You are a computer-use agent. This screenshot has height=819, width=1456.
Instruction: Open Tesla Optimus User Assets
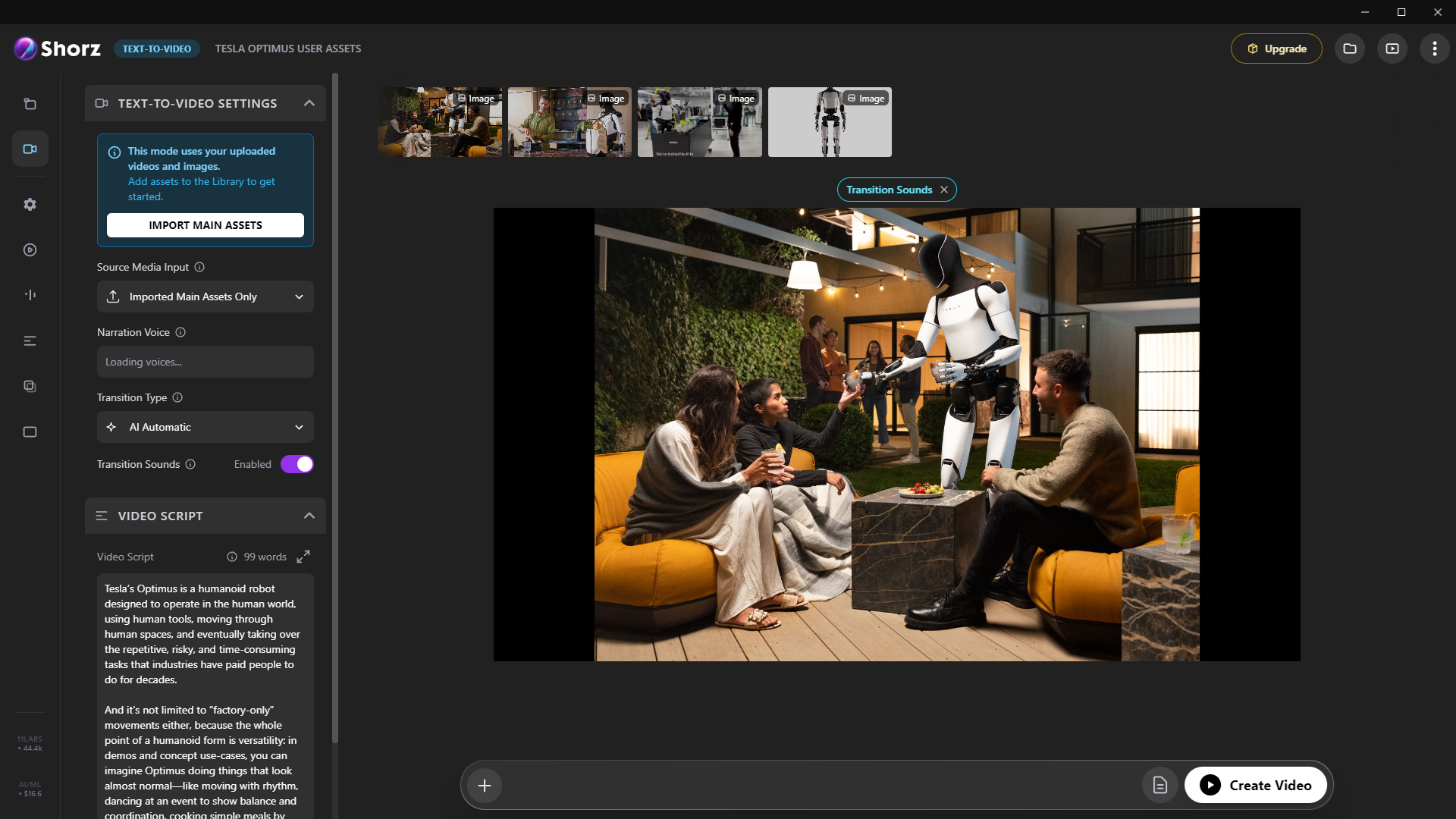point(288,49)
